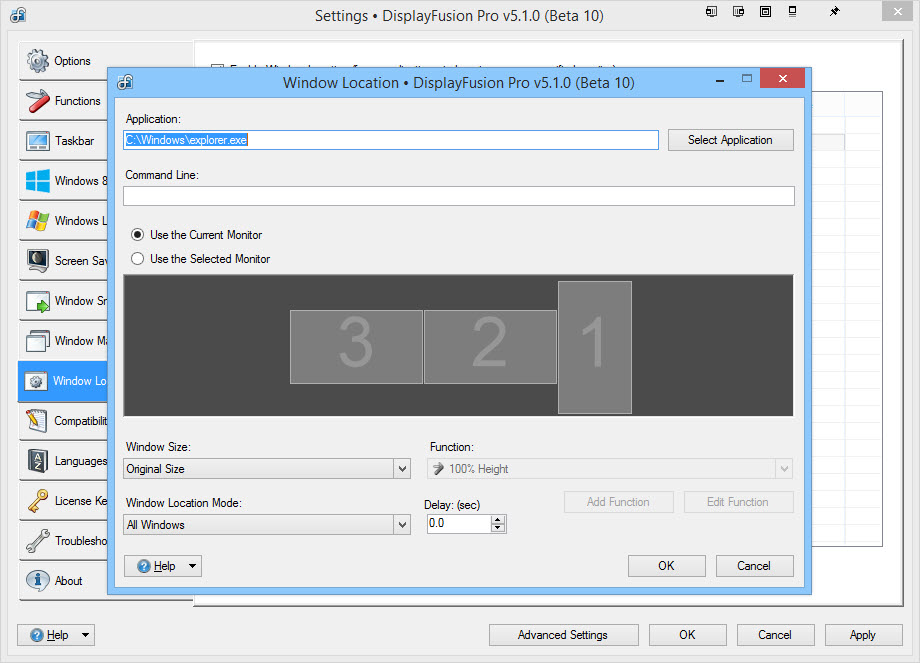Click the nested-square icon in Settings title bar
This screenshot has height=663, width=920.
[765, 12]
